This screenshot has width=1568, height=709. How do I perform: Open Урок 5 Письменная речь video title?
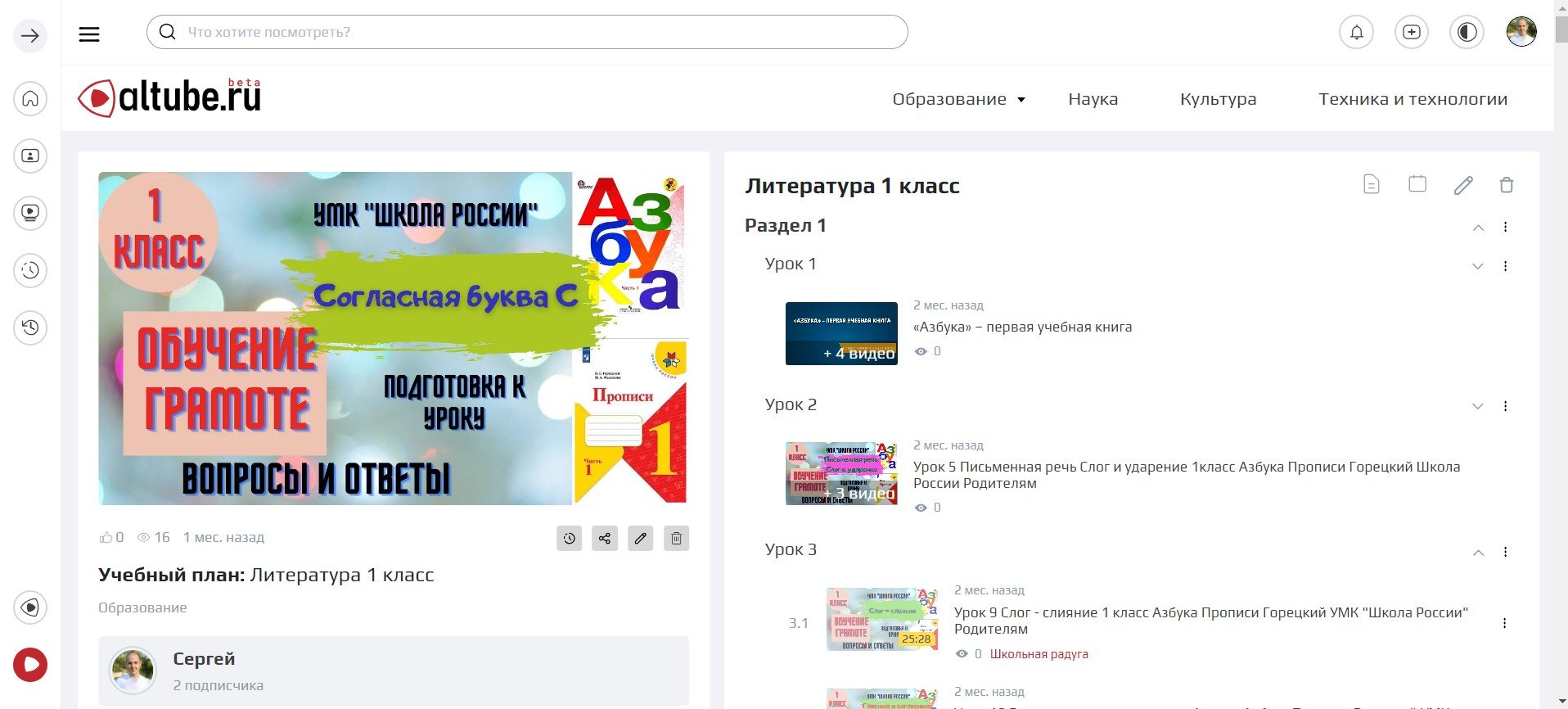click(x=1187, y=475)
